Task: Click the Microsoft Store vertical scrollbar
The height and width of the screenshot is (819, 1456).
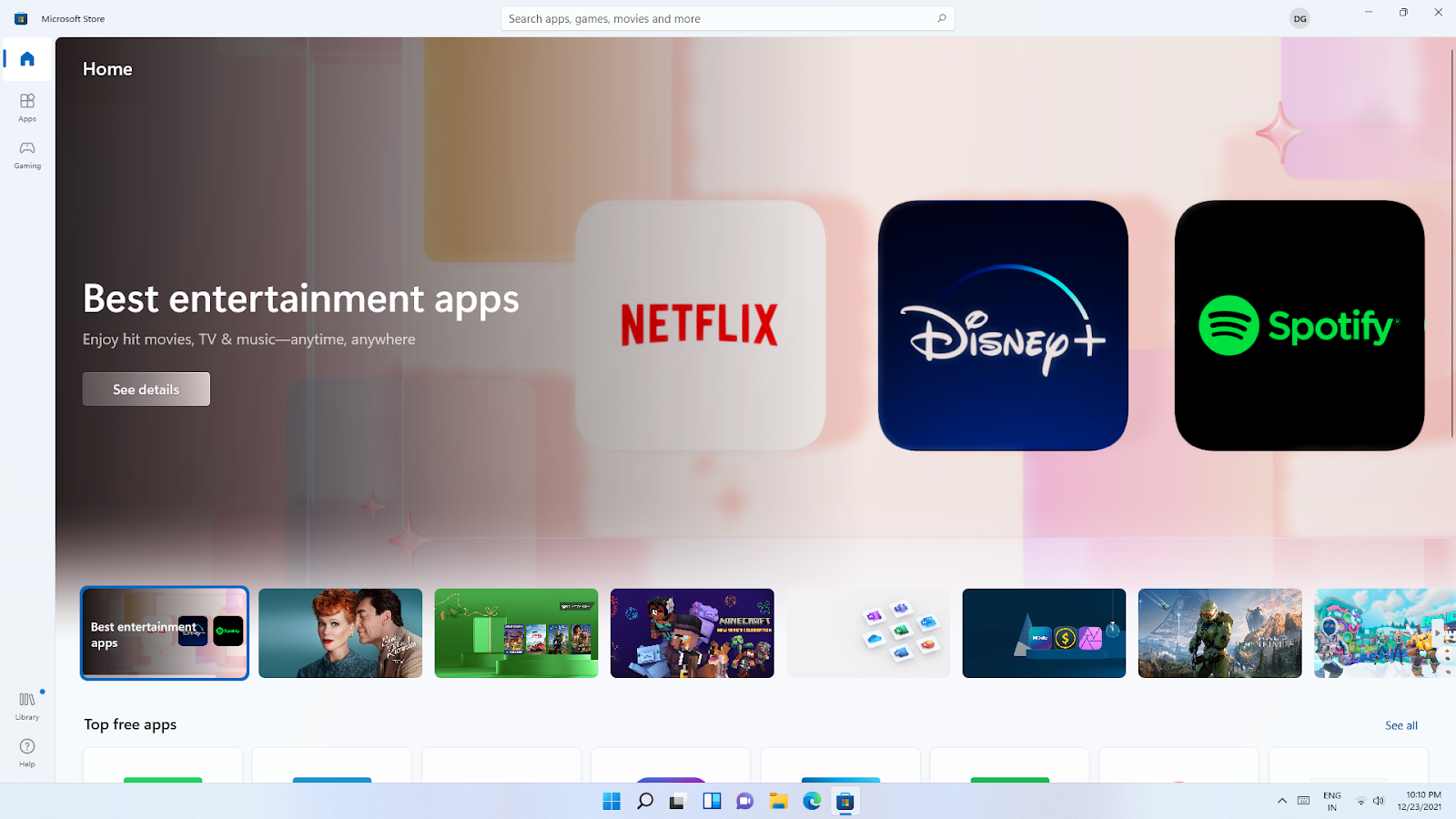Action: click(1451, 241)
